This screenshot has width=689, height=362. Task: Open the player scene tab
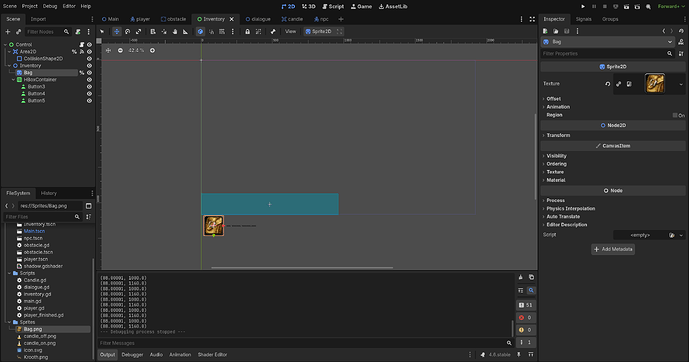tap(140, 19)
